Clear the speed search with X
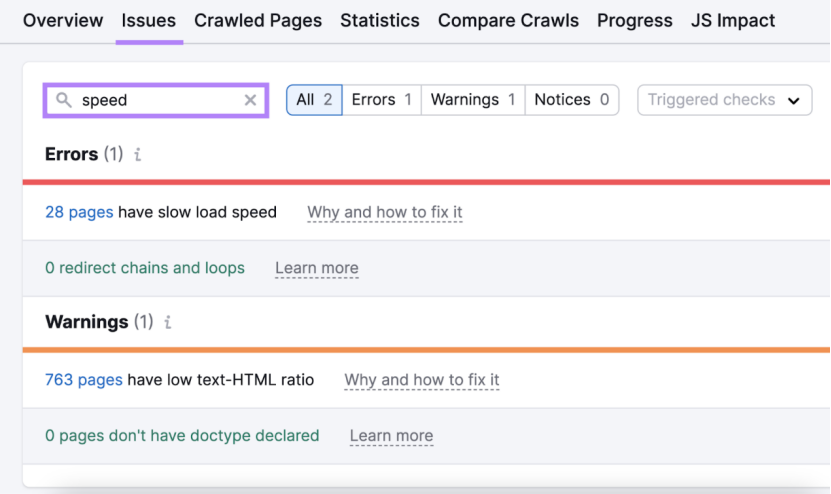Image resolution: width=831 pixels, height=494 pixels. coord(250,100)
